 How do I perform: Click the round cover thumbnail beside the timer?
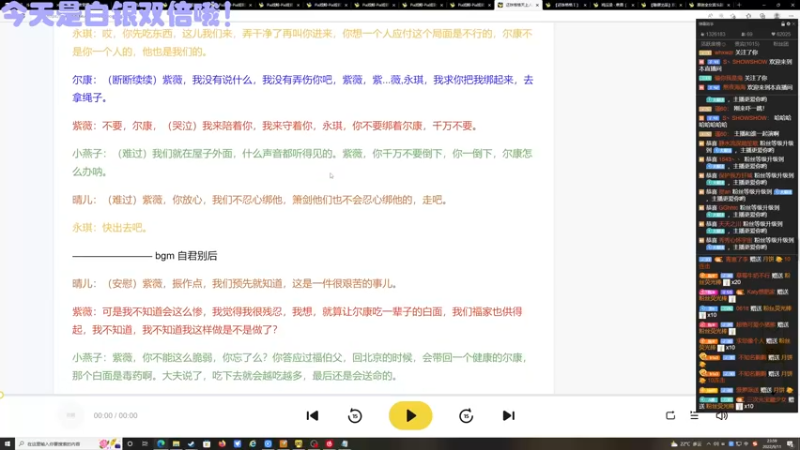pos(71,415)
